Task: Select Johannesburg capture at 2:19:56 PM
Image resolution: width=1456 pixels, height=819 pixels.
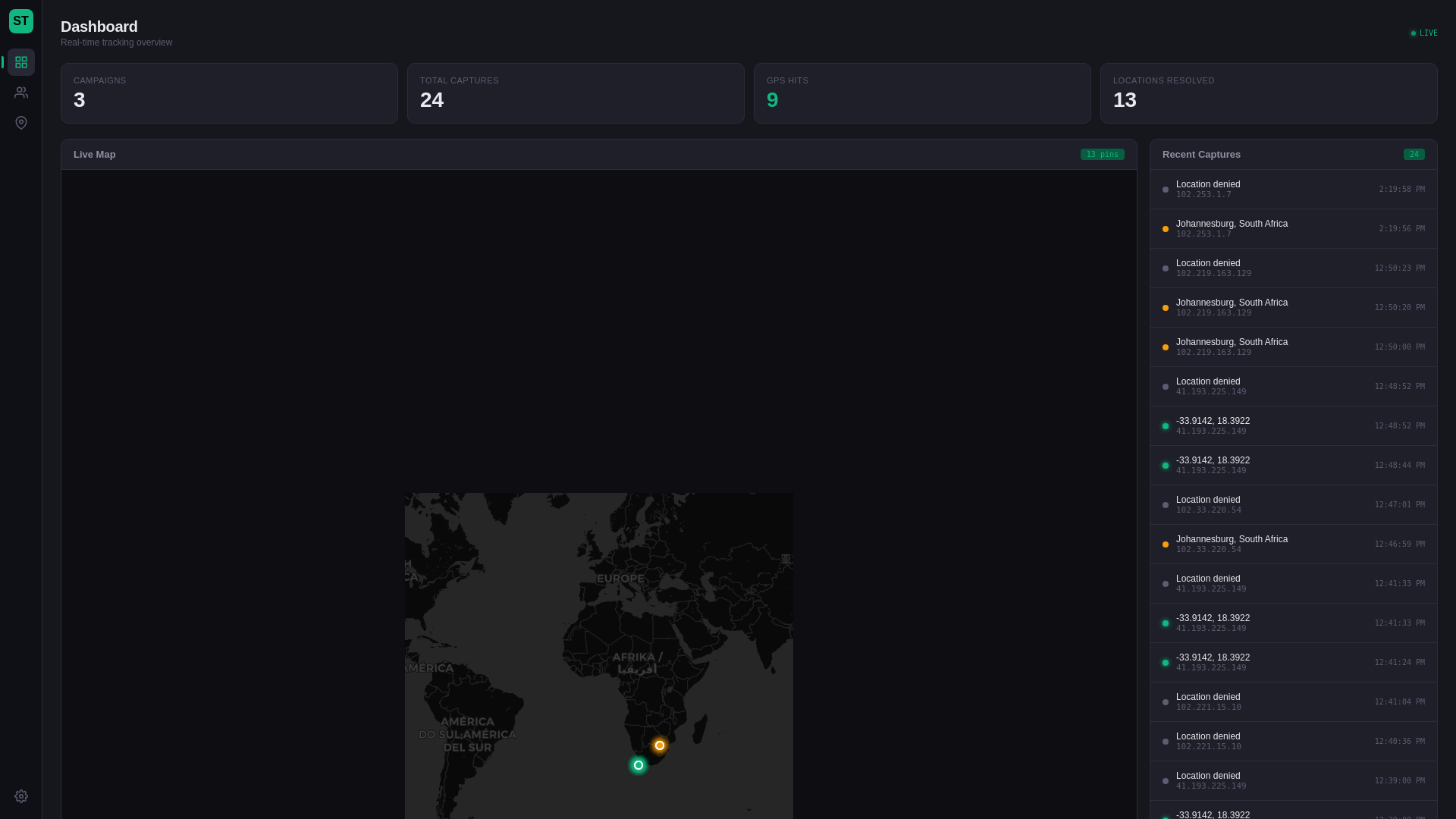Action: (1294, 229)
